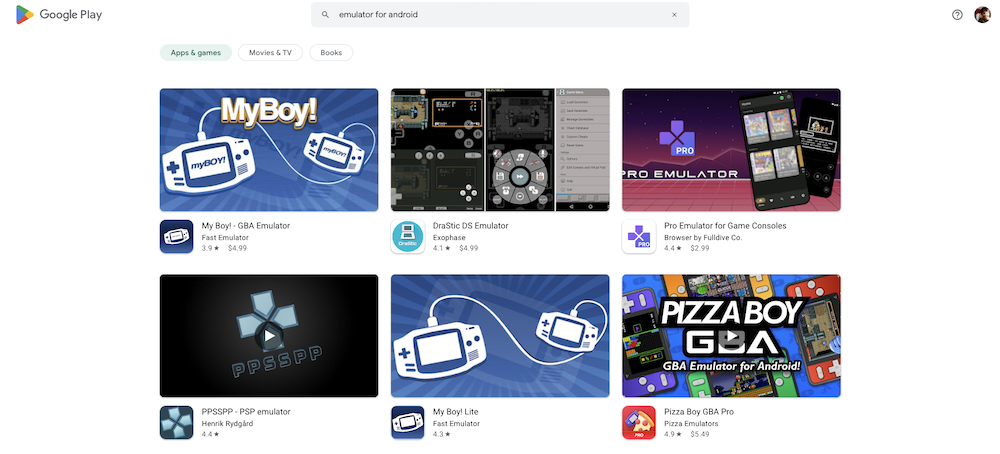Click the DraStic DS Emulator app icon
This screenshot has width=1000, height=454.
[408, 237]
